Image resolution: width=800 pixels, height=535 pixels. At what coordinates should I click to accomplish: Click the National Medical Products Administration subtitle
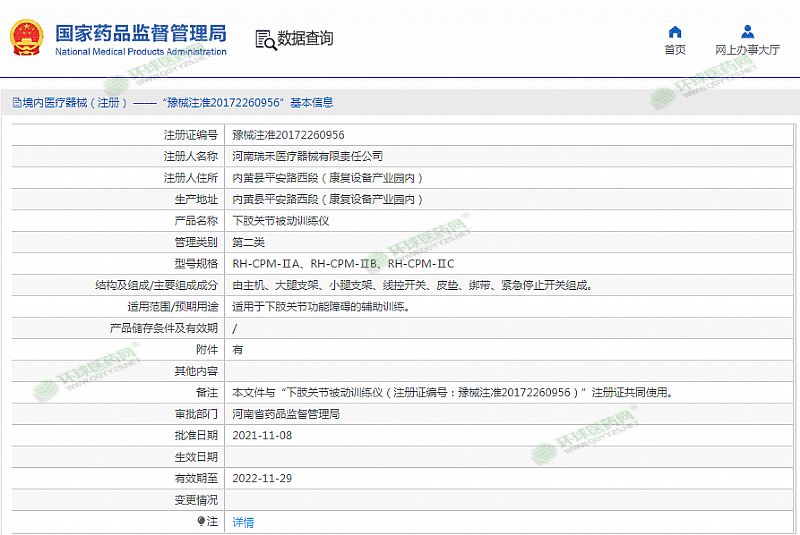(140, 52)
